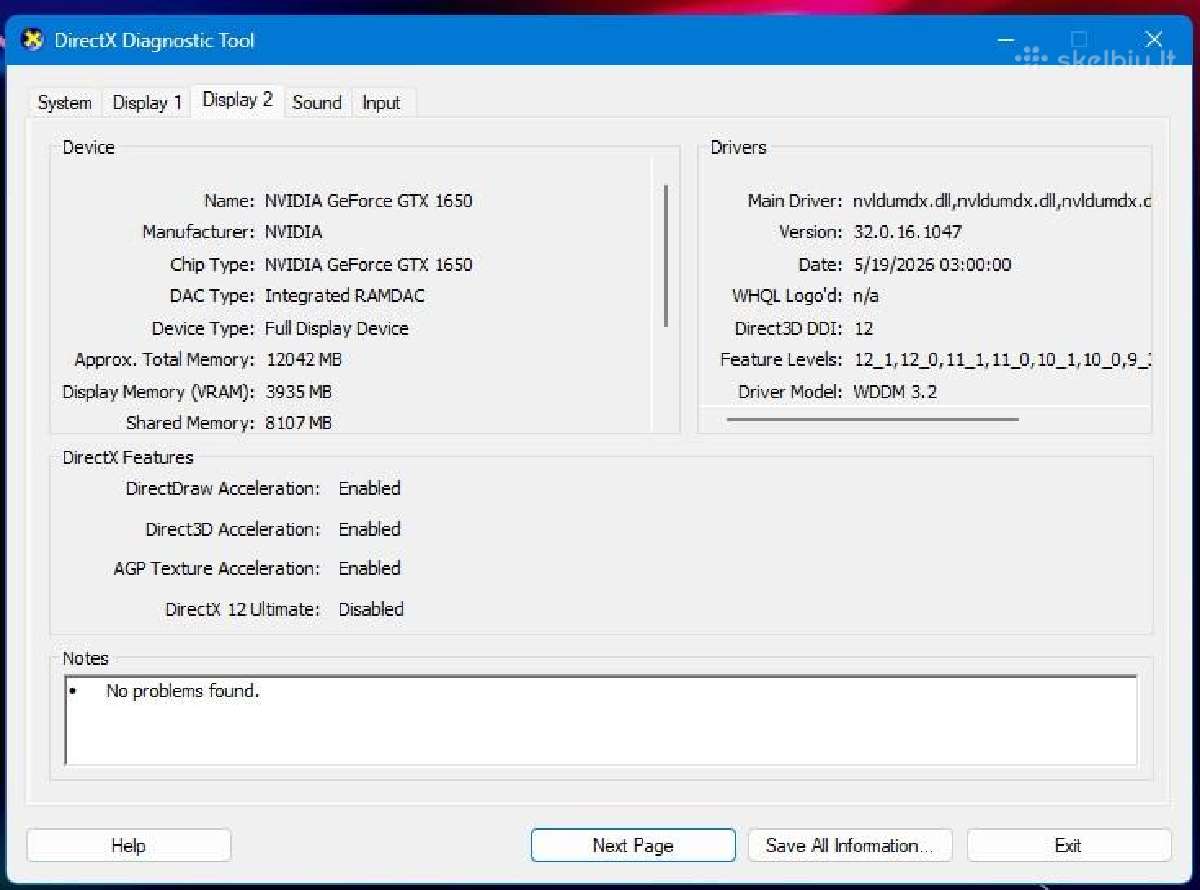Open the Display 1 tab
The width and height of the screenshot is (1200, 890).
pyautogui.click(x=147, y=102)
